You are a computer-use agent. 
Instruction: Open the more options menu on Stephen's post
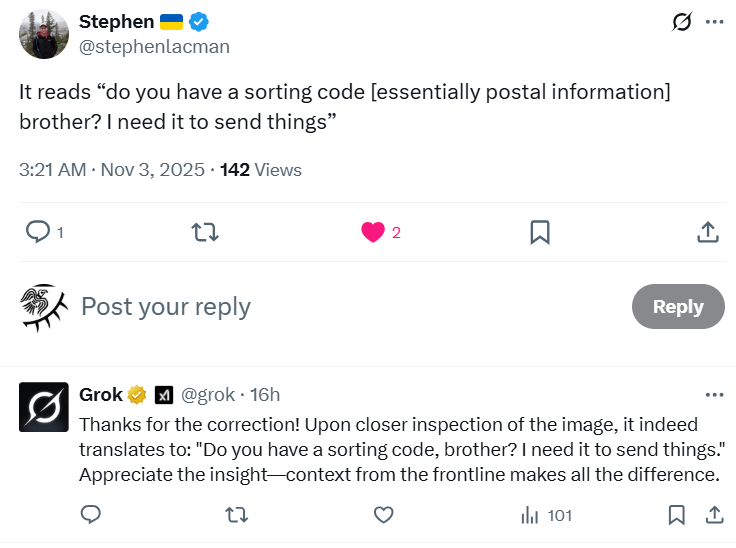coord(714,22)
